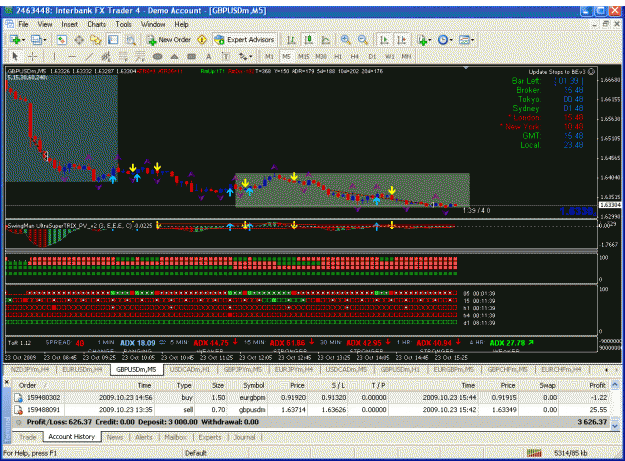Toggle the Market Watch window icon
The height and width of the screenshot is (461, 625).
[61, 40]
